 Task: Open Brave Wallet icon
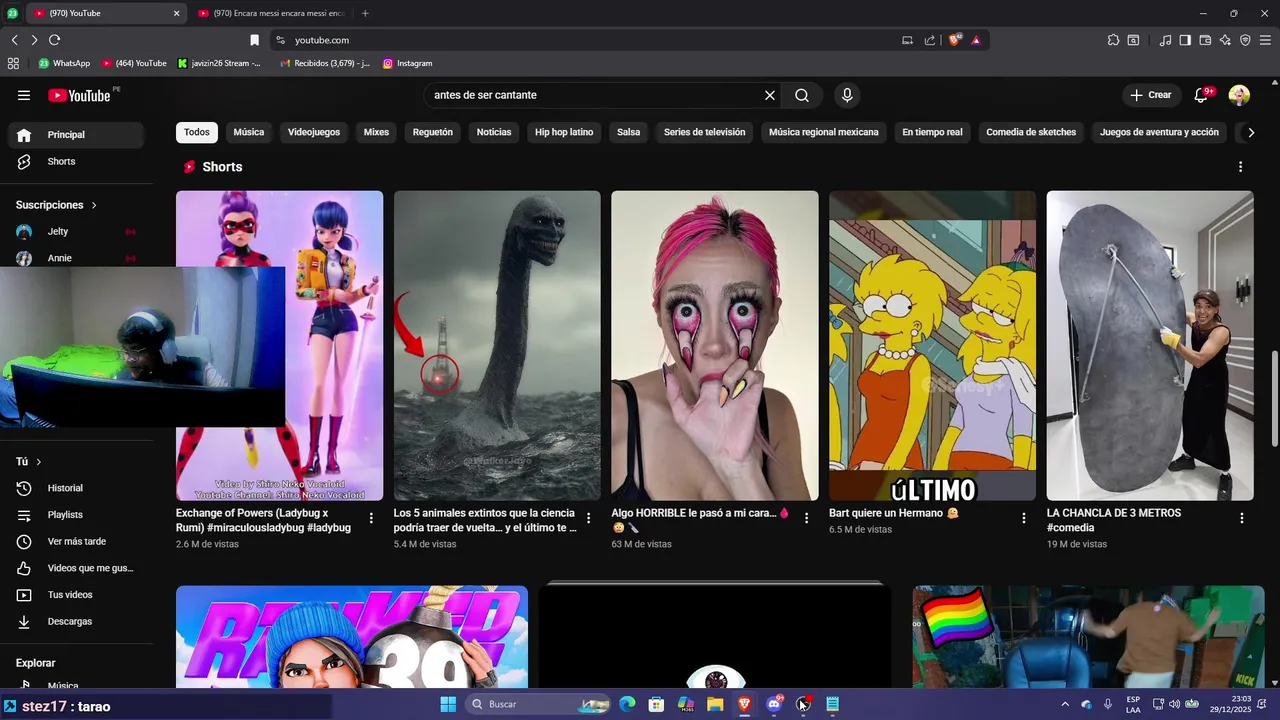pyautogui.click(x=1205, y=40)
